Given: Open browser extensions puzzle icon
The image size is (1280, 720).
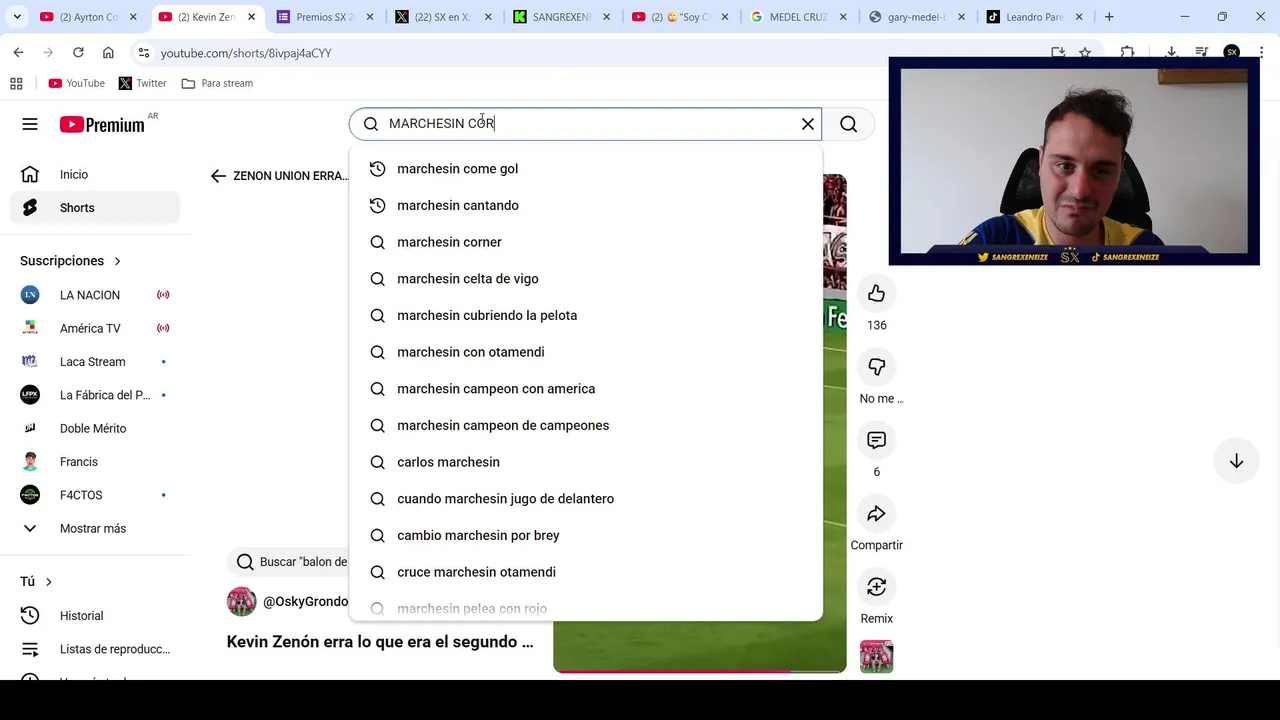Looking at the screenshot, I should (1128, 52).
